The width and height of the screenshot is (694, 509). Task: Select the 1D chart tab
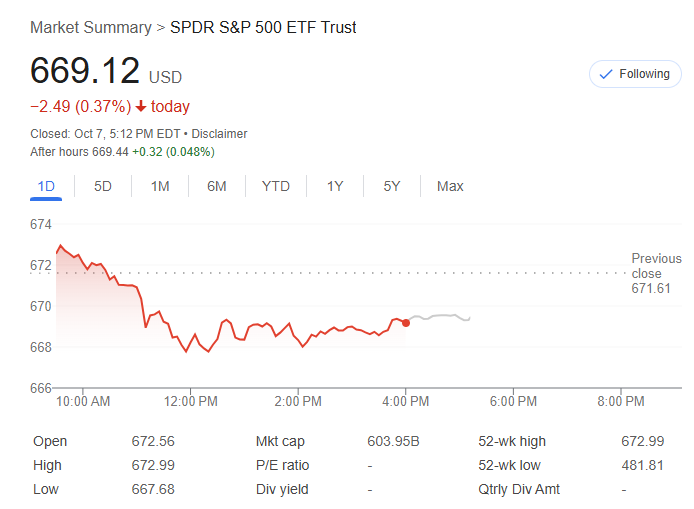(x=46, y=186)
